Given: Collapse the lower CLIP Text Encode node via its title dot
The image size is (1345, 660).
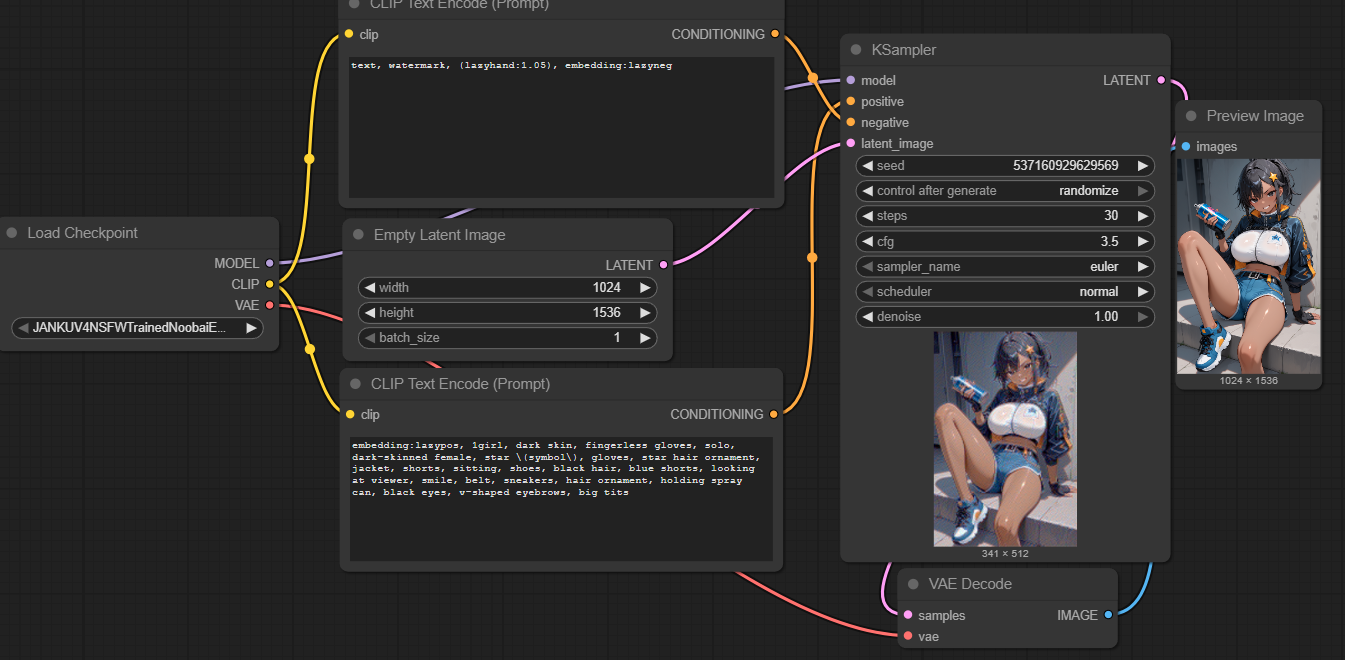Looking at the screenshot, I should coord(355,384).
